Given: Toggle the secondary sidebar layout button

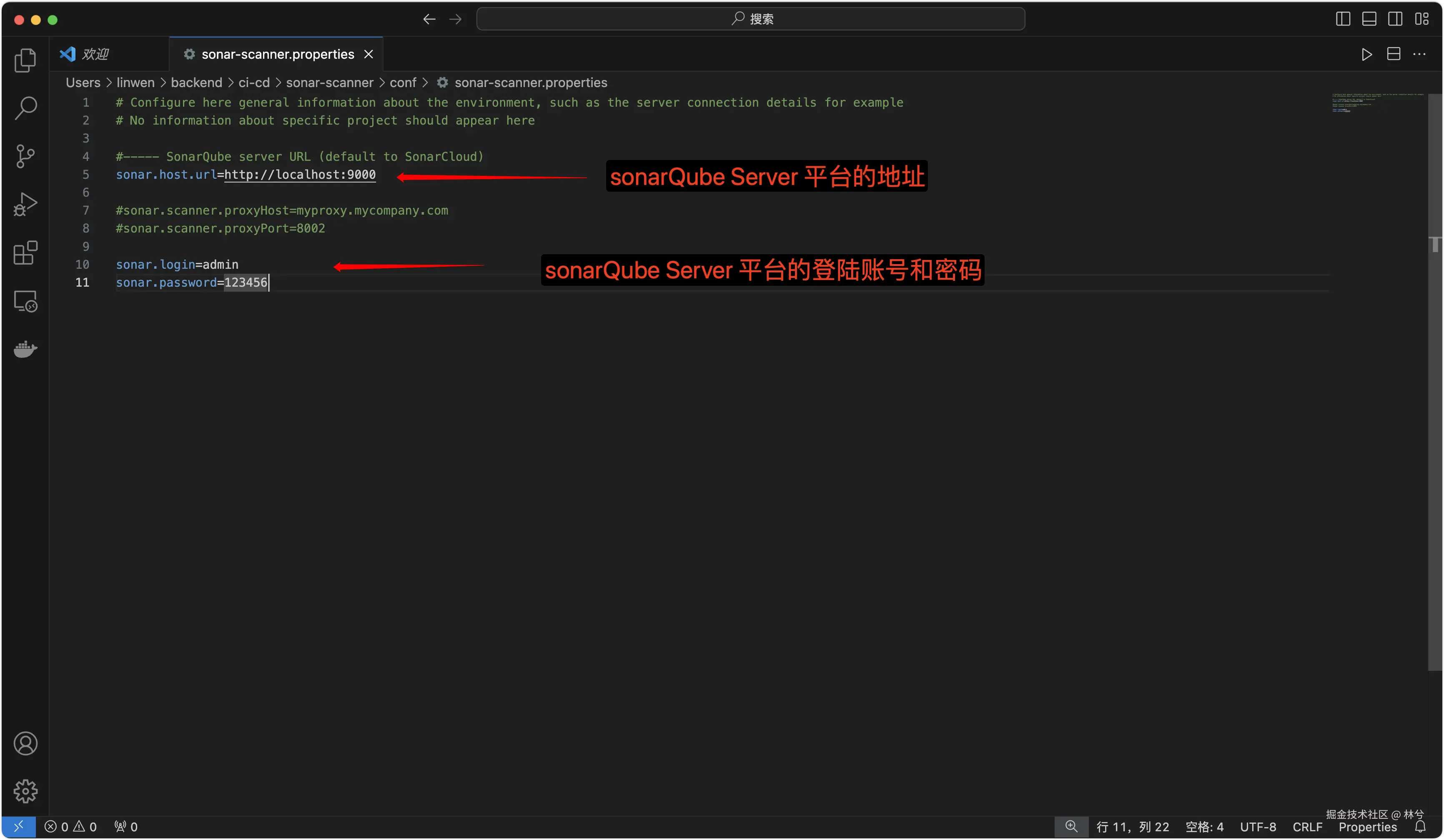Looking at the screenshot, I should (x=1395, y=19).
